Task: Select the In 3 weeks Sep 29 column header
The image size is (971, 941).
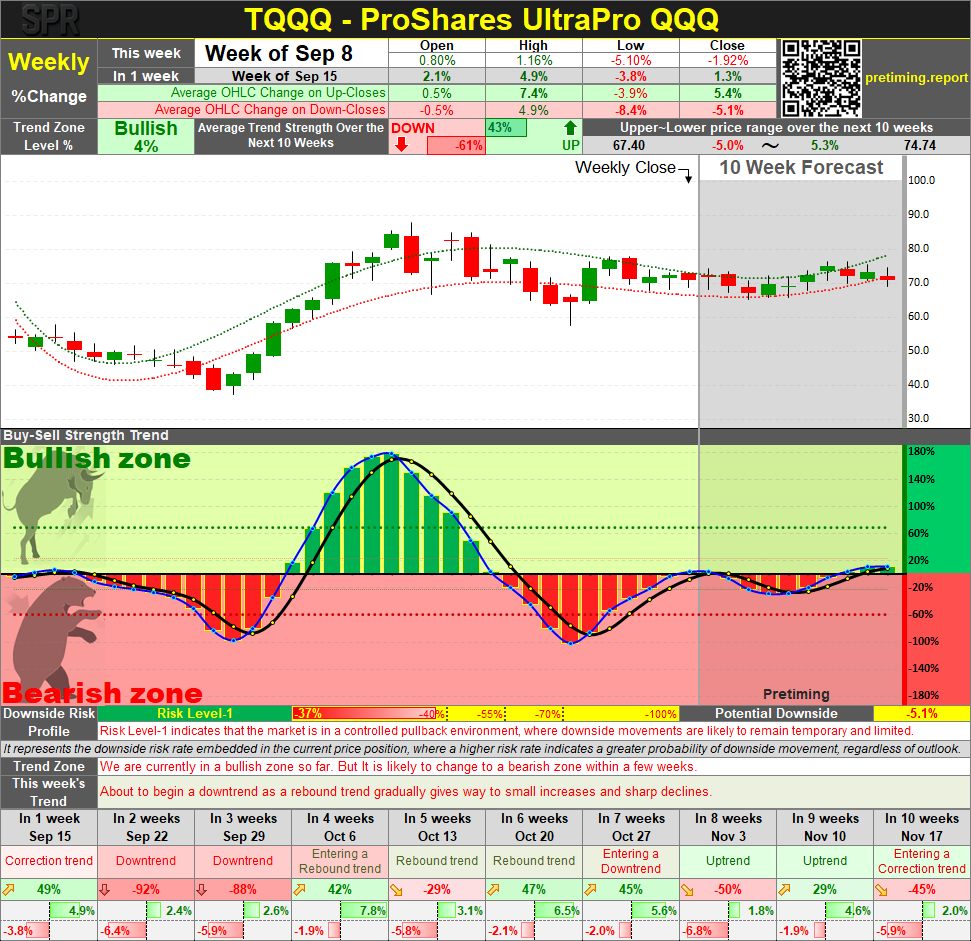Action: [243, 827]
